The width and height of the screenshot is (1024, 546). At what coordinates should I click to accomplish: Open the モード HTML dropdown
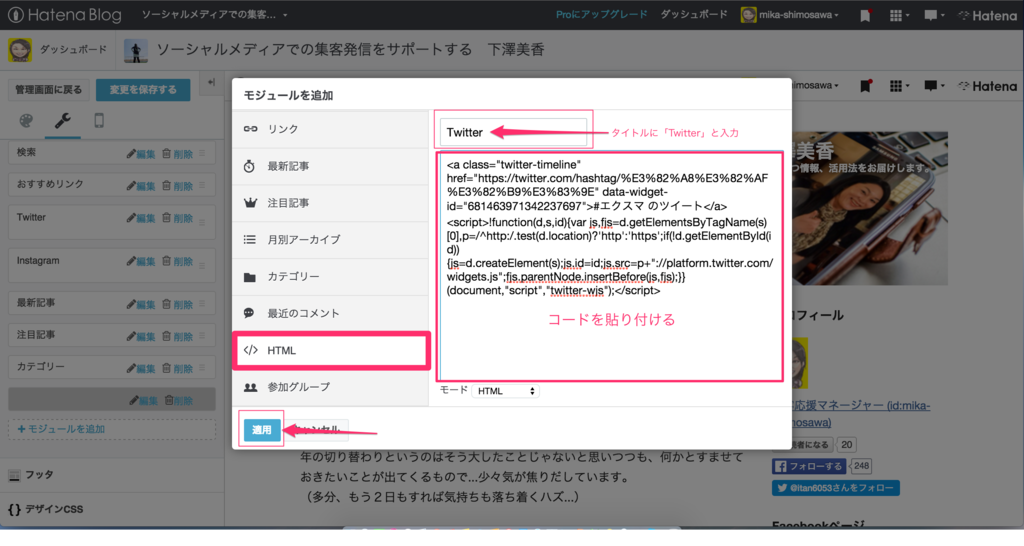(x=505, y=391)
